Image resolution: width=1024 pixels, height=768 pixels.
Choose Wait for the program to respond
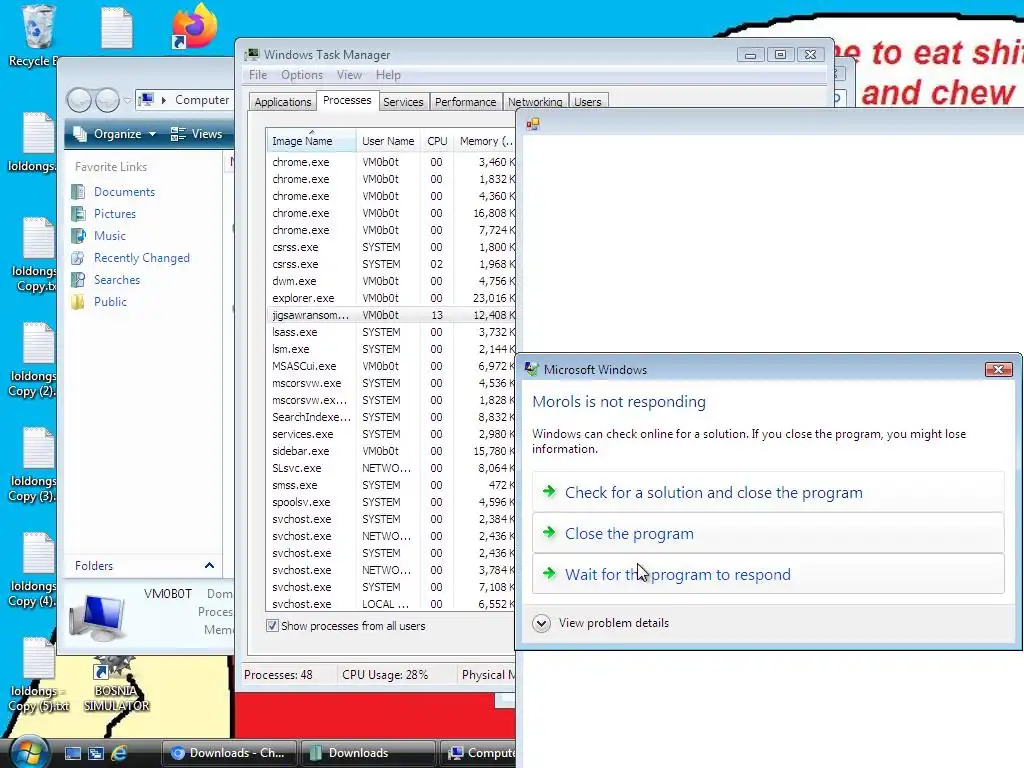click(768, 575)
